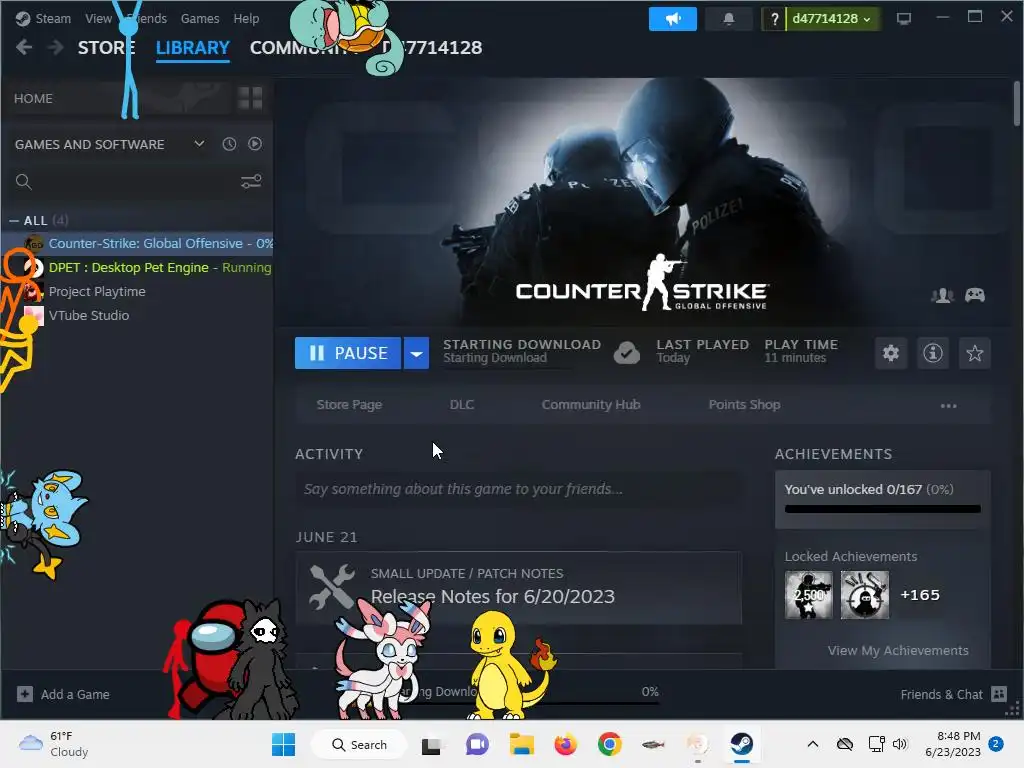Launch Firefox from the taskbar
1024x768 pixels.
pos(565,744)
